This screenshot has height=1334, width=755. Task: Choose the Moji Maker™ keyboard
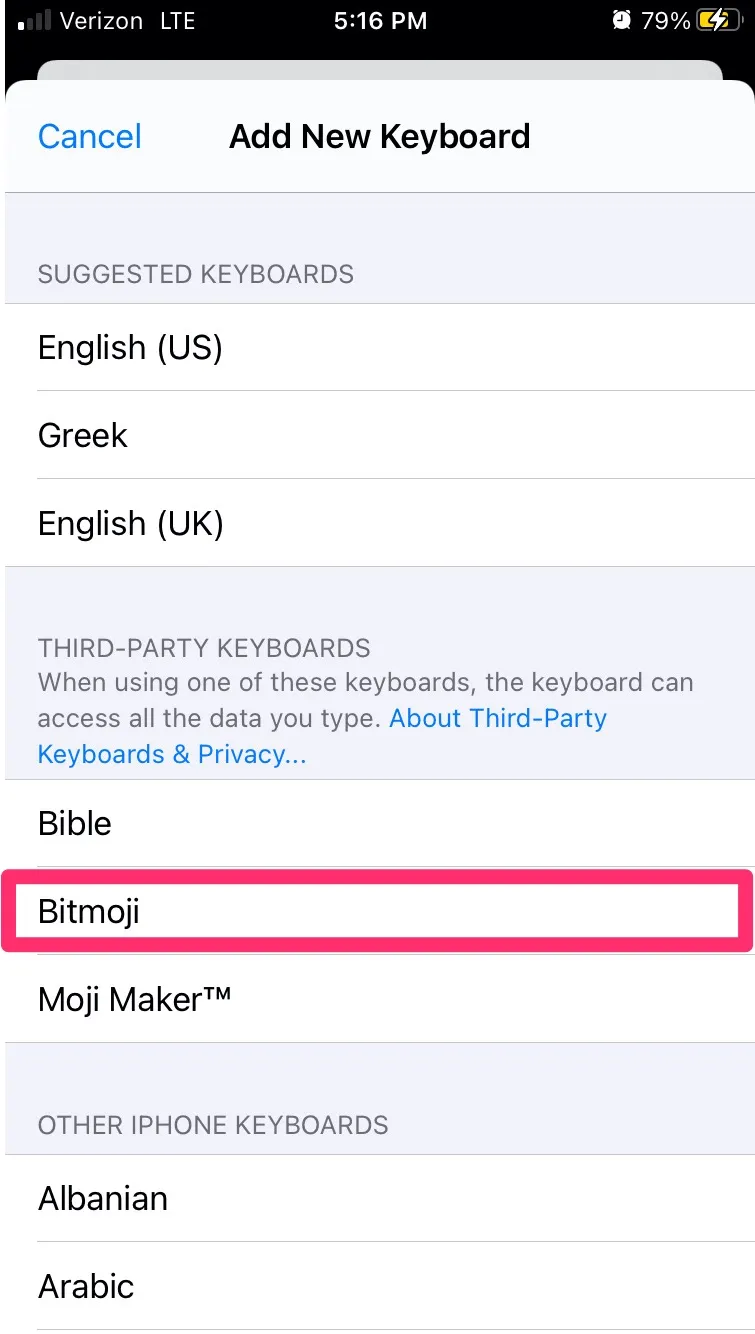click(134, 999)
